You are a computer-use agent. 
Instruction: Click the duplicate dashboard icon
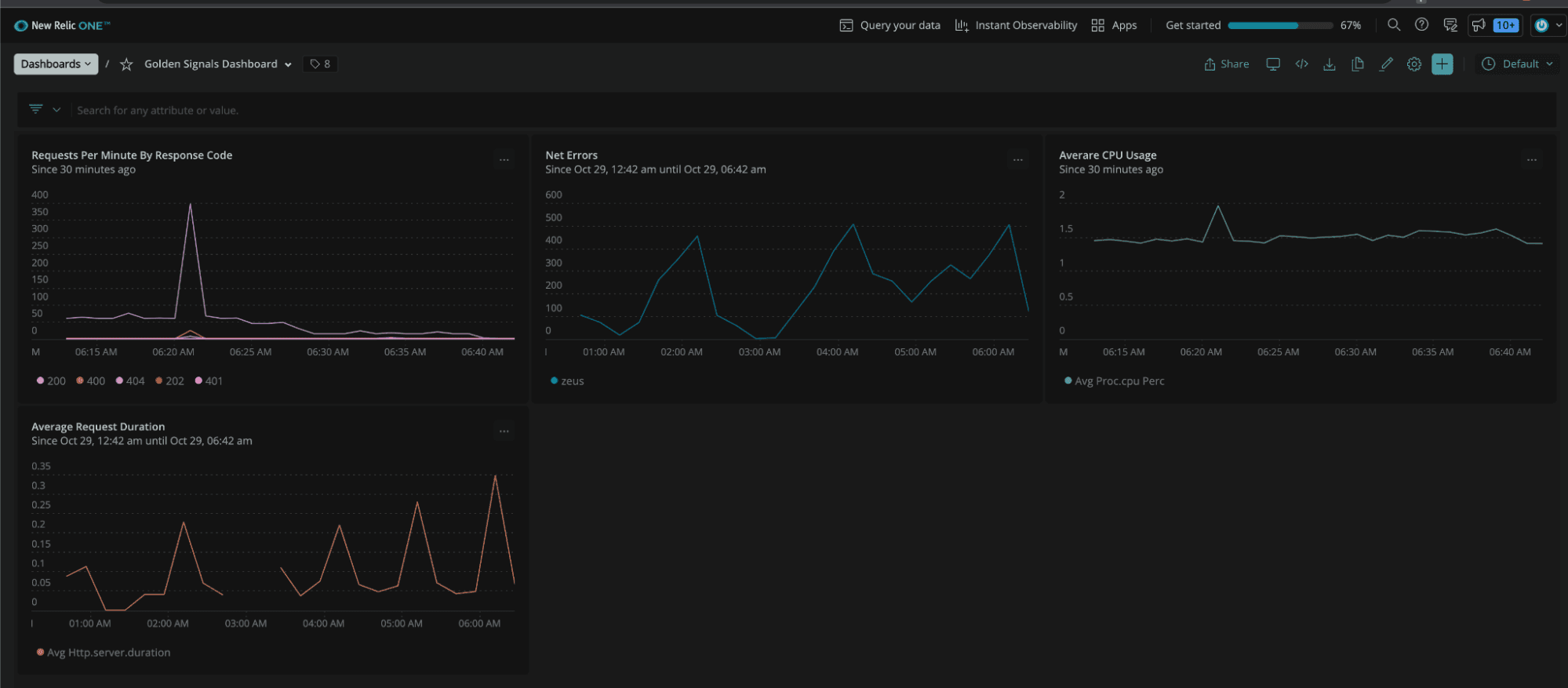1358,64
